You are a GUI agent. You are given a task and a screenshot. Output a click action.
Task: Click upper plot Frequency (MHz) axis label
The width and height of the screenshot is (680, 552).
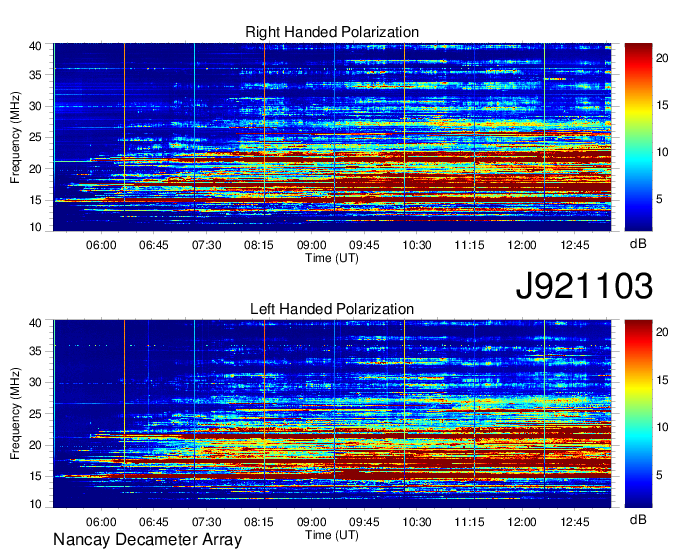pos(15,137)
